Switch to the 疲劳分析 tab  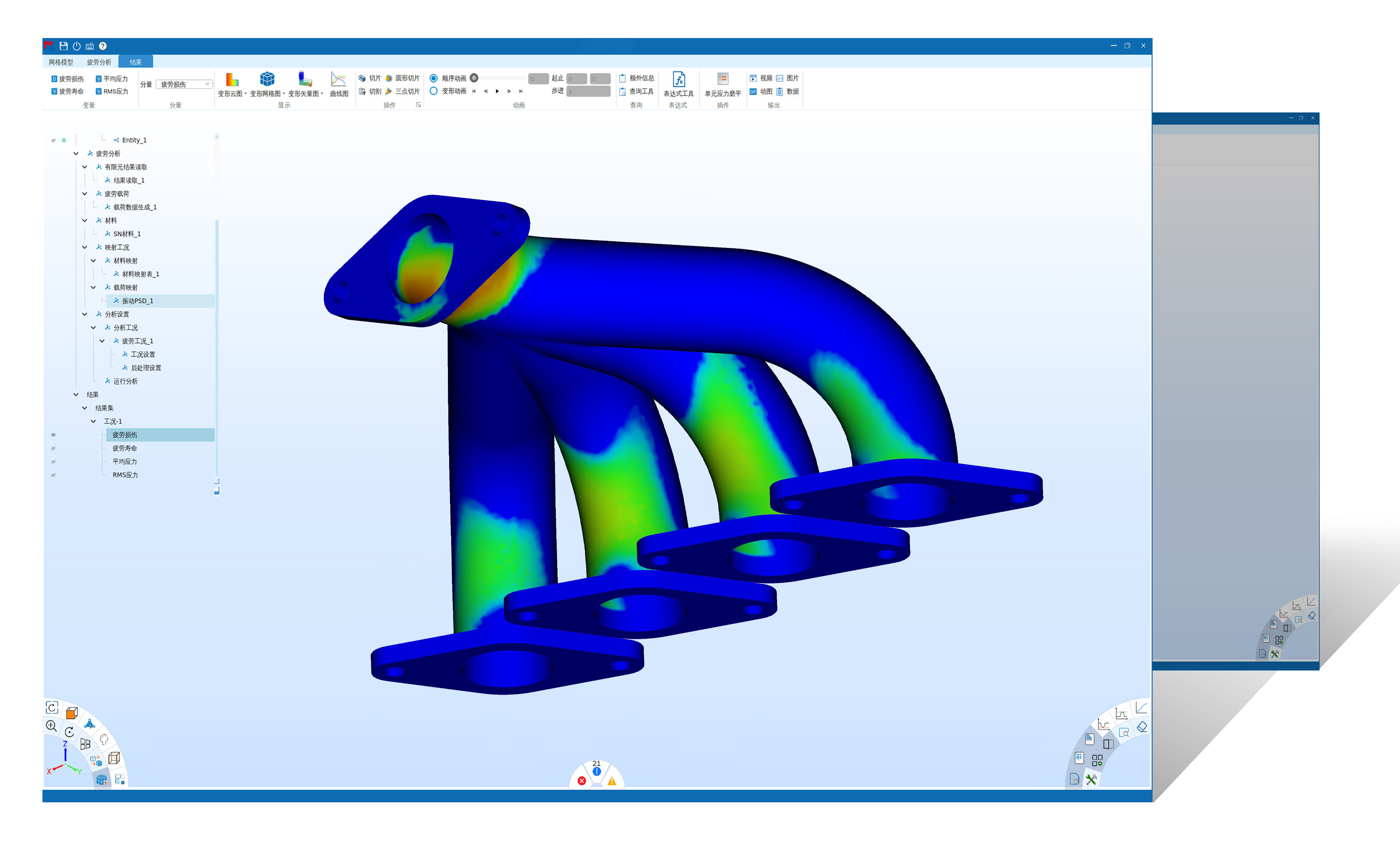tap(99, 62)
